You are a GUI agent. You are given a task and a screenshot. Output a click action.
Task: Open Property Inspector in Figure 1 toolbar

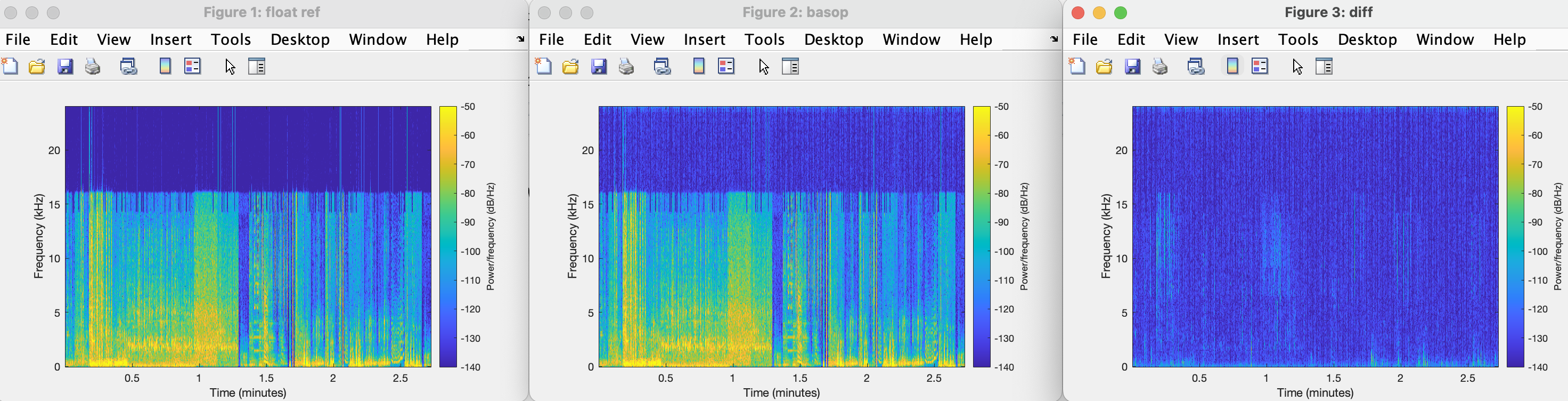[x=257, y=66]
